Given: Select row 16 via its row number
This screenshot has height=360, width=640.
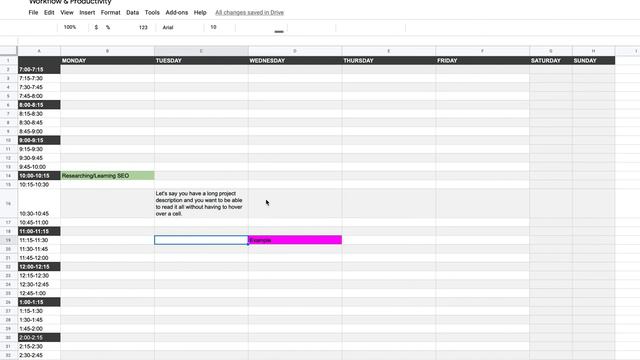Looking at the screenshot, I should [8, 203].
